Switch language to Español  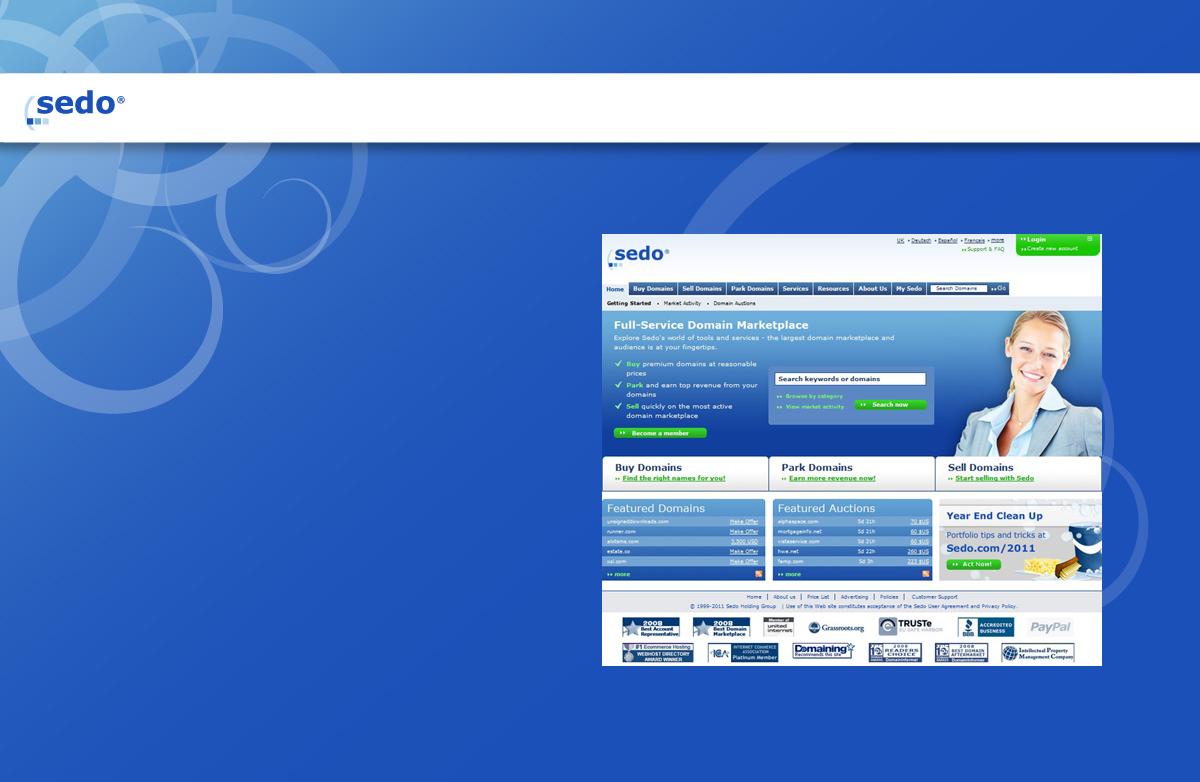coord(947,241)
